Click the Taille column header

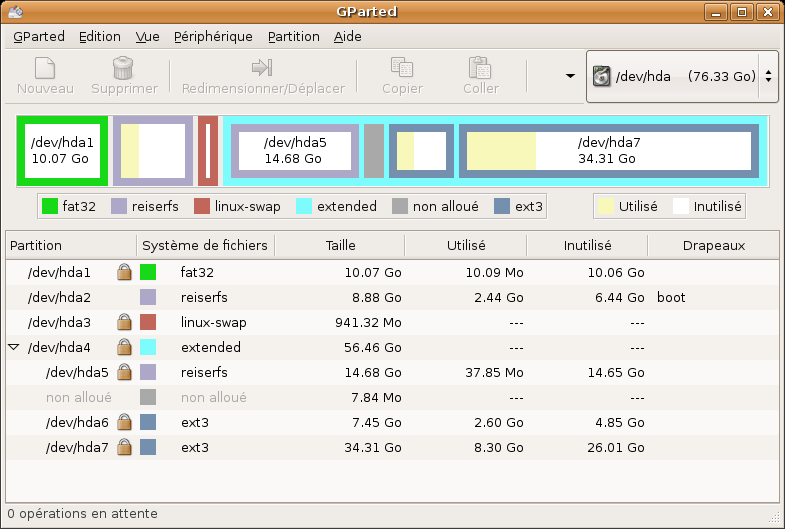click(339, 245)
